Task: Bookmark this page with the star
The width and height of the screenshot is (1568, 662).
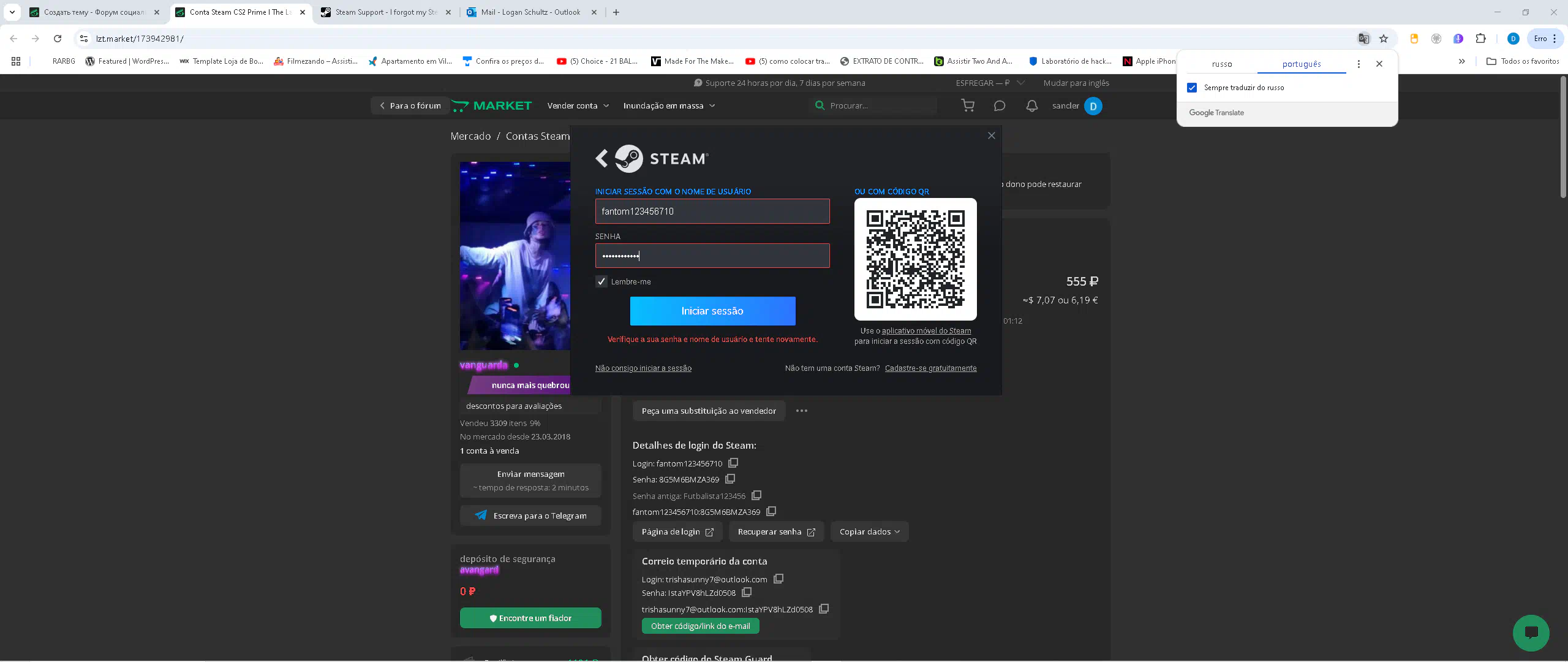Action: coord(1384,39)
